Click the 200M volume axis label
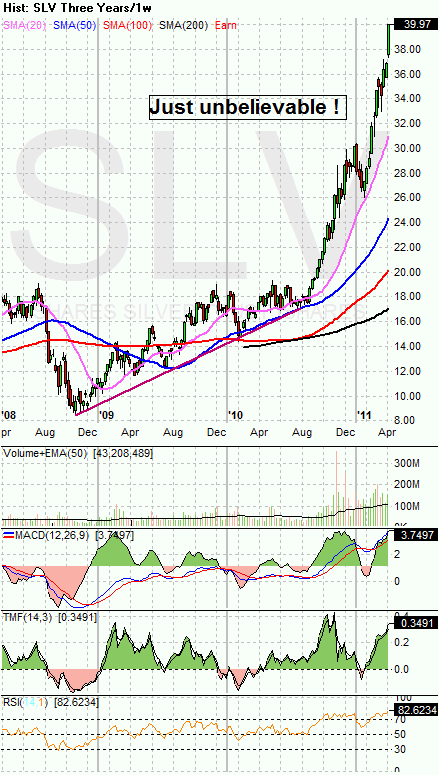Image resolution: width=439 pixels, height=775 pixels. click(x=409, y=484)
